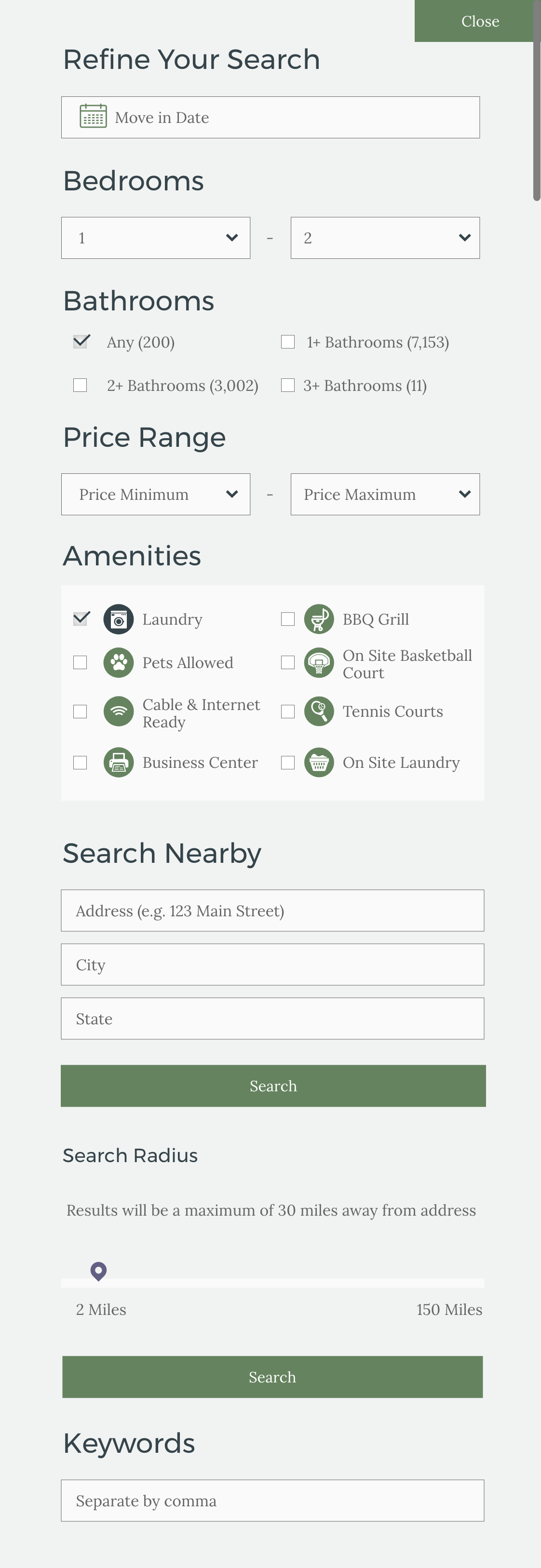Click the Tennis Courts racket icon
This screenshot has width=541, height=1568.
coord(319,711)
